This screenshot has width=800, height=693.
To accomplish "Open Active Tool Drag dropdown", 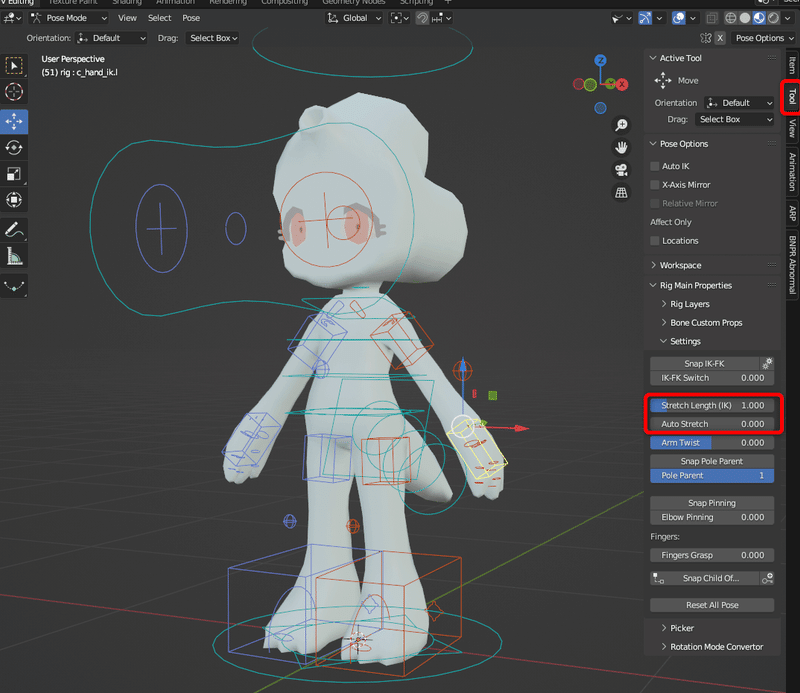I will pos(735,119).
